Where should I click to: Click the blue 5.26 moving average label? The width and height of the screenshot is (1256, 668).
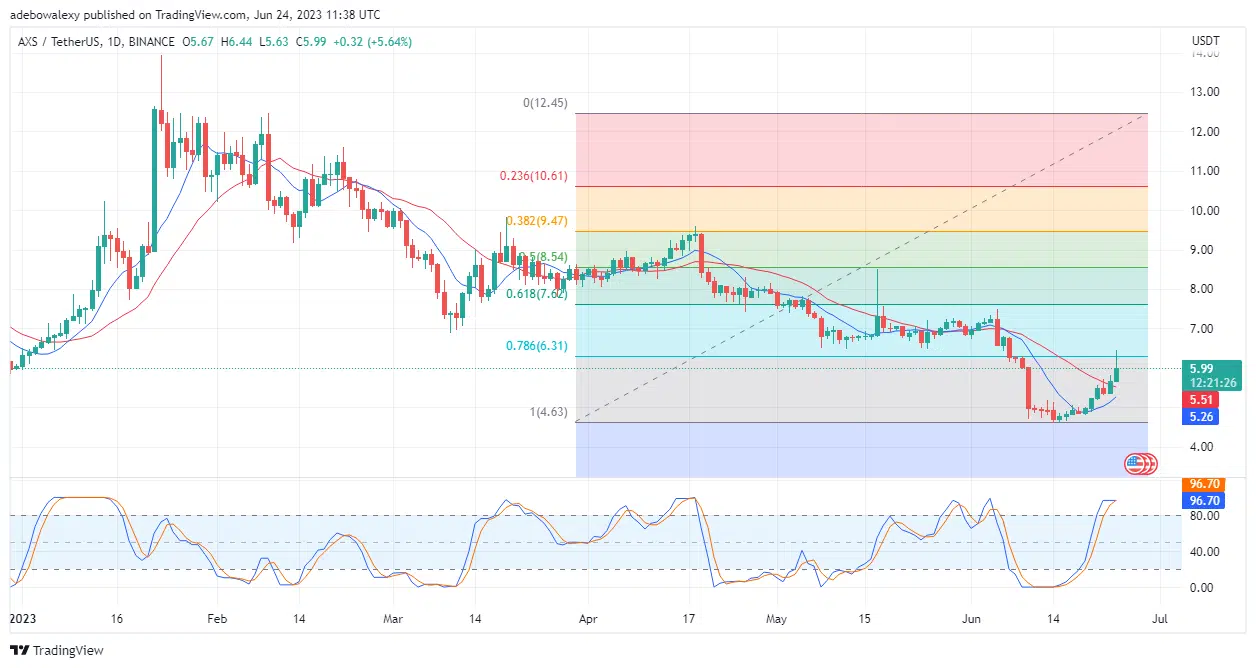click(1199, 417)
